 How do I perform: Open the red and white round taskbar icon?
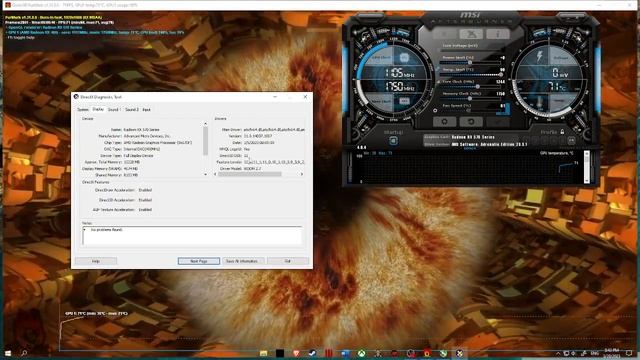(411, 353)
